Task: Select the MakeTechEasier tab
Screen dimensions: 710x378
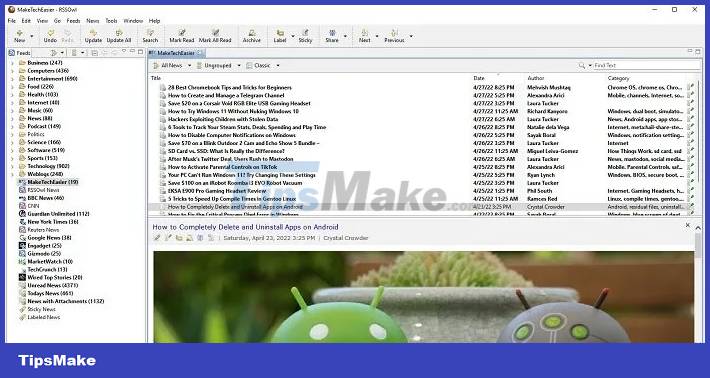Action: 176,53
